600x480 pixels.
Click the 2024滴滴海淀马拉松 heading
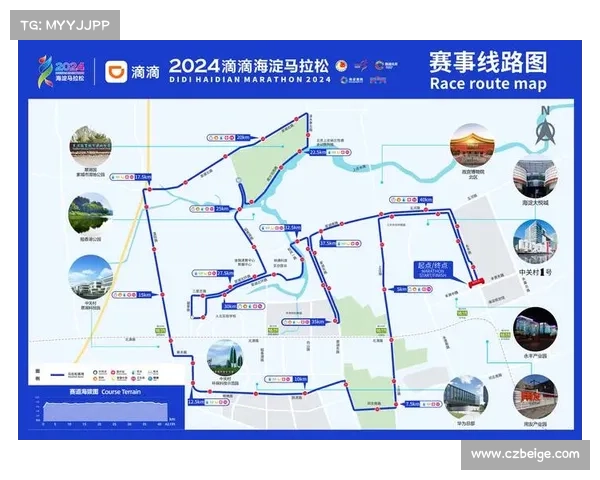point(249,66)
